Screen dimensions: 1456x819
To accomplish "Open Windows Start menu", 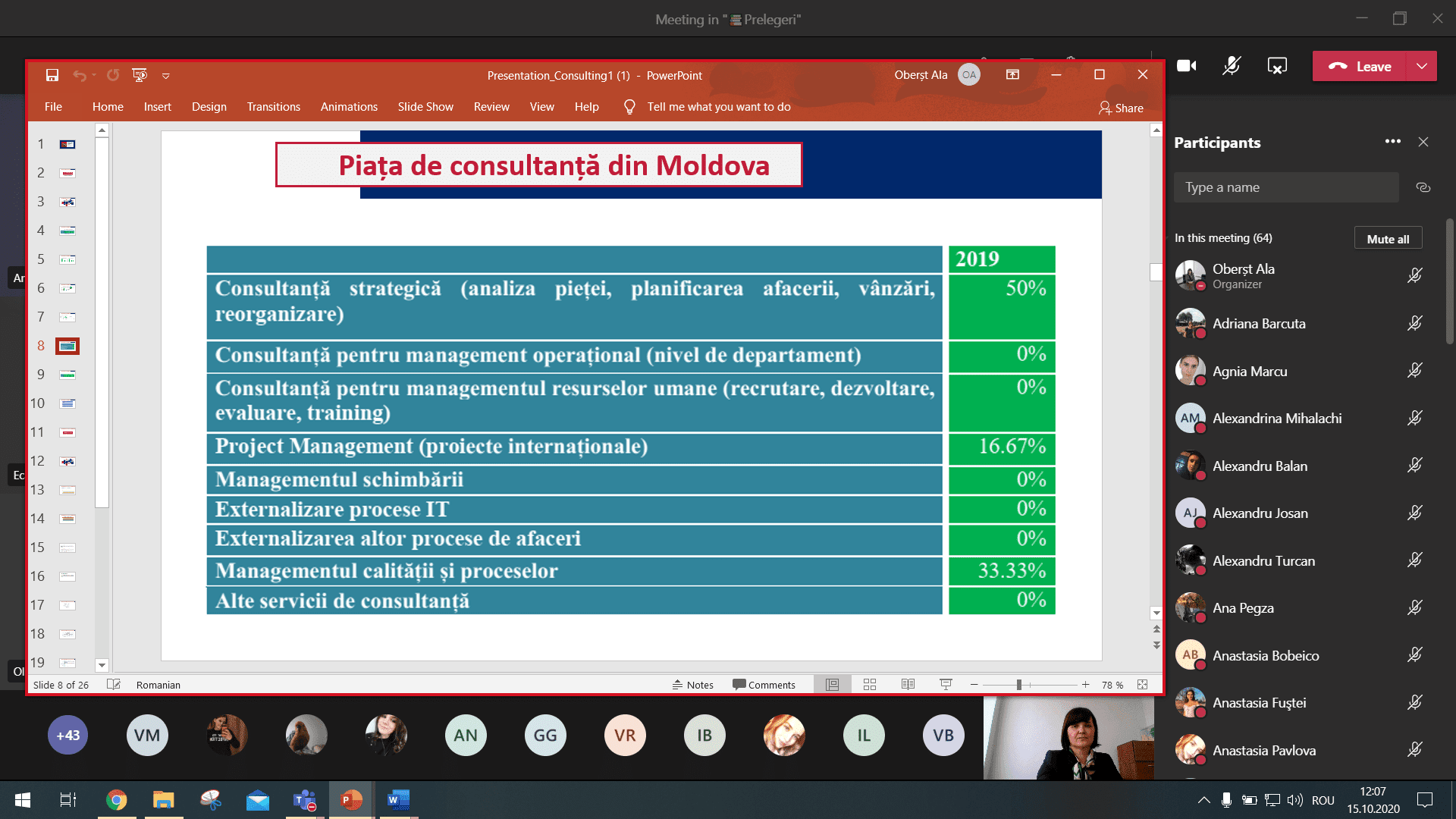I will pos(23,800).
